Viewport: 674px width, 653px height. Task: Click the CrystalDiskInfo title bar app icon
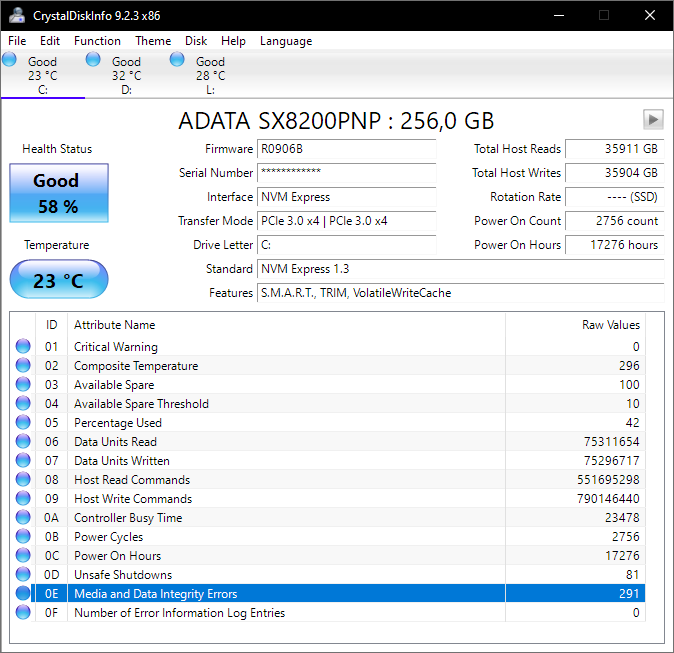pos(17,15)
